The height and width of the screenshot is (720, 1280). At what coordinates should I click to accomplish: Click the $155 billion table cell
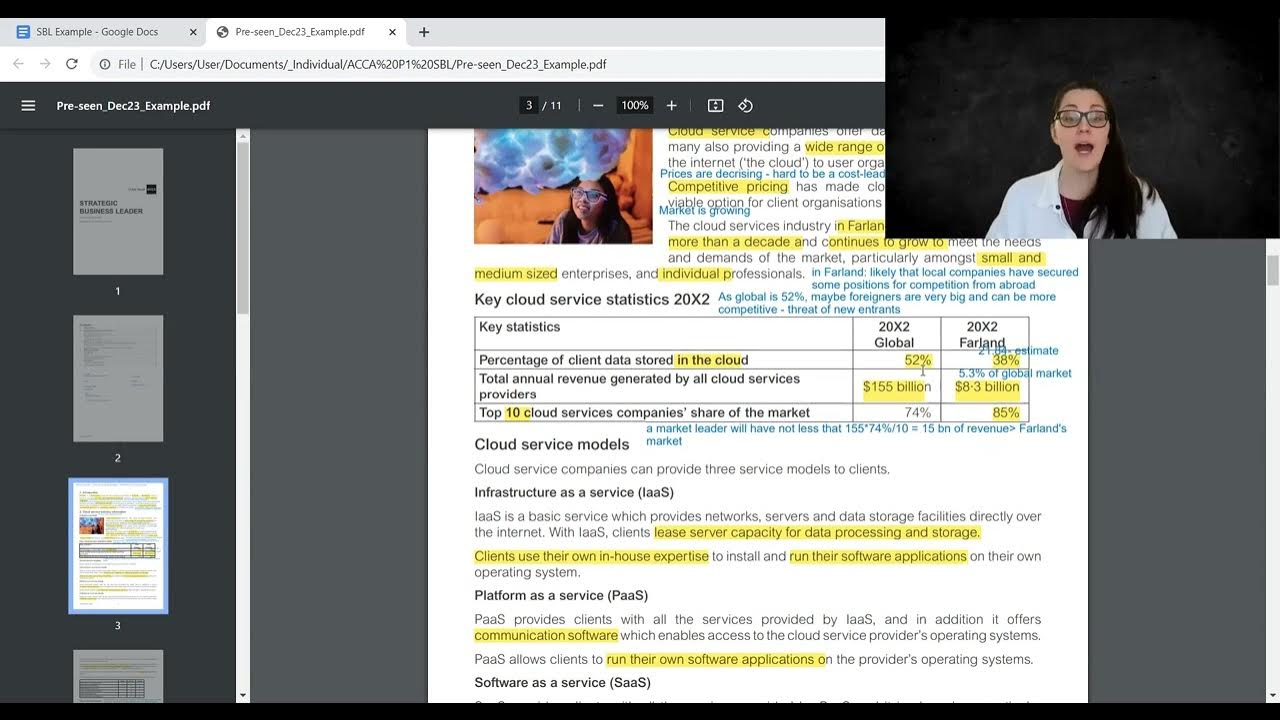[897, 386]
